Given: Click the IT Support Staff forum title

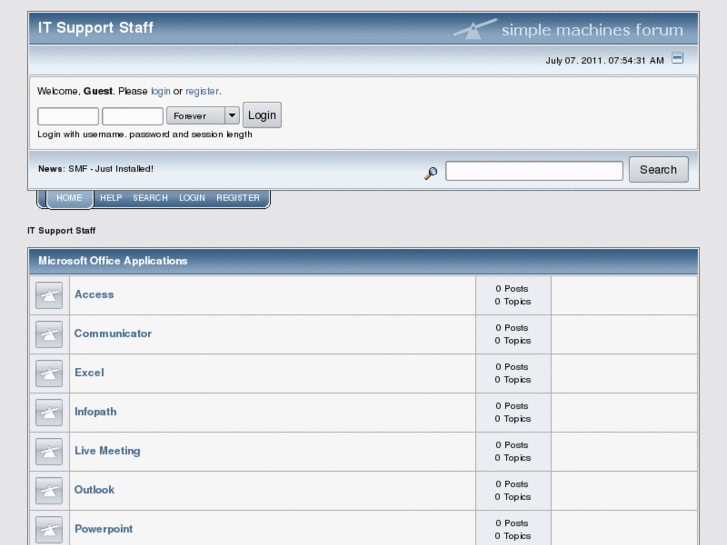Looking at the screenshot, I should point(96,27).
